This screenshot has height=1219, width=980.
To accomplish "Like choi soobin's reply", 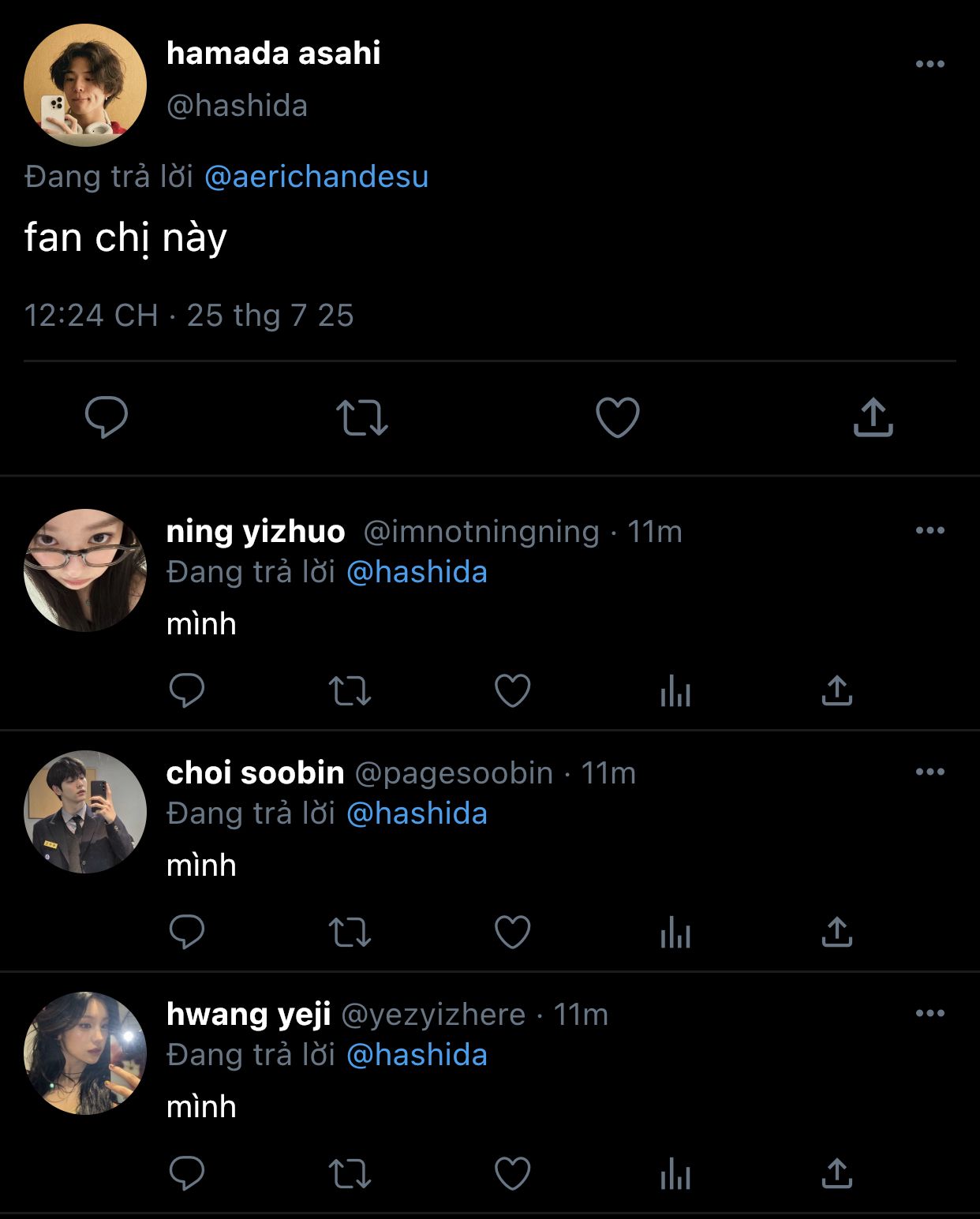I will pyautogui.click(x=512, y=933).
